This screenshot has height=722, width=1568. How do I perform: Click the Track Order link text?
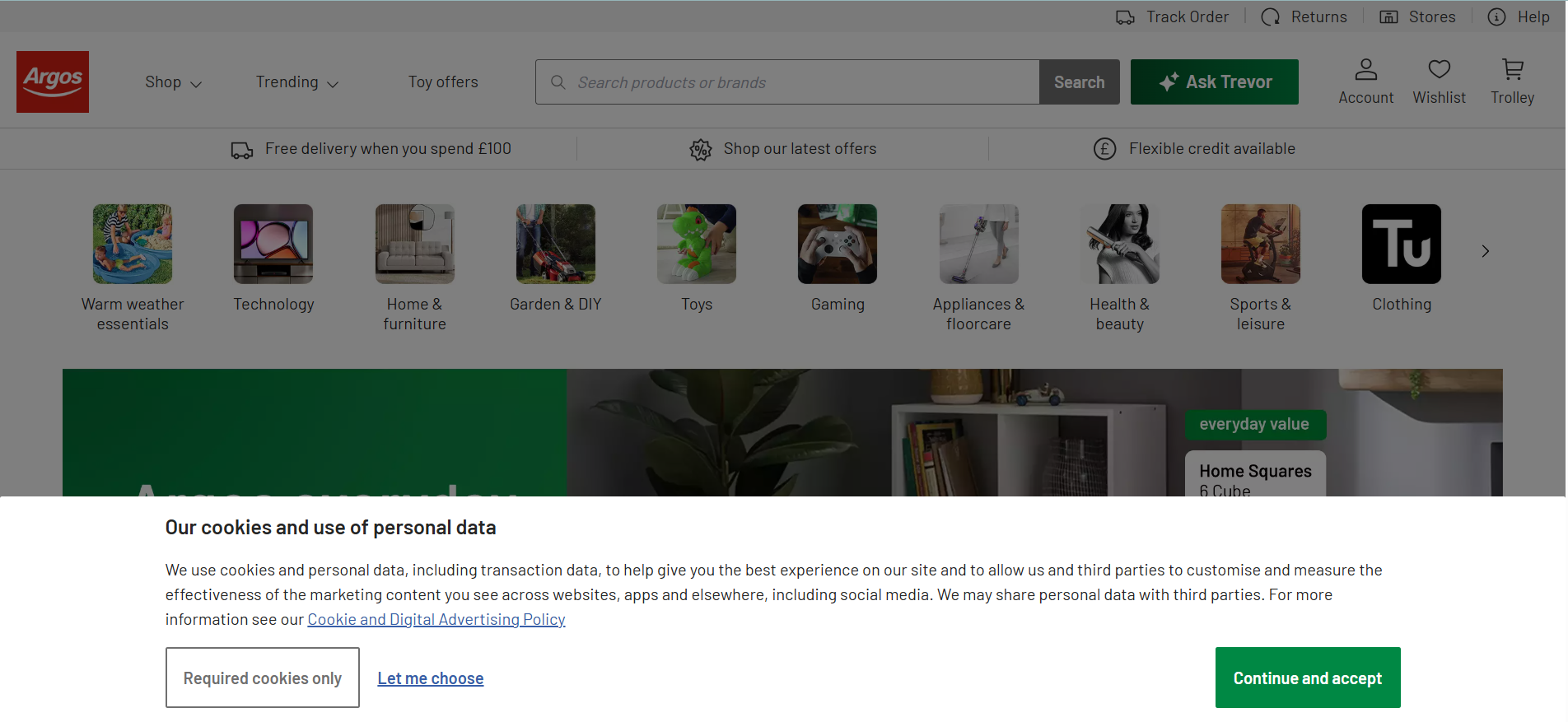coord(1188,17)
